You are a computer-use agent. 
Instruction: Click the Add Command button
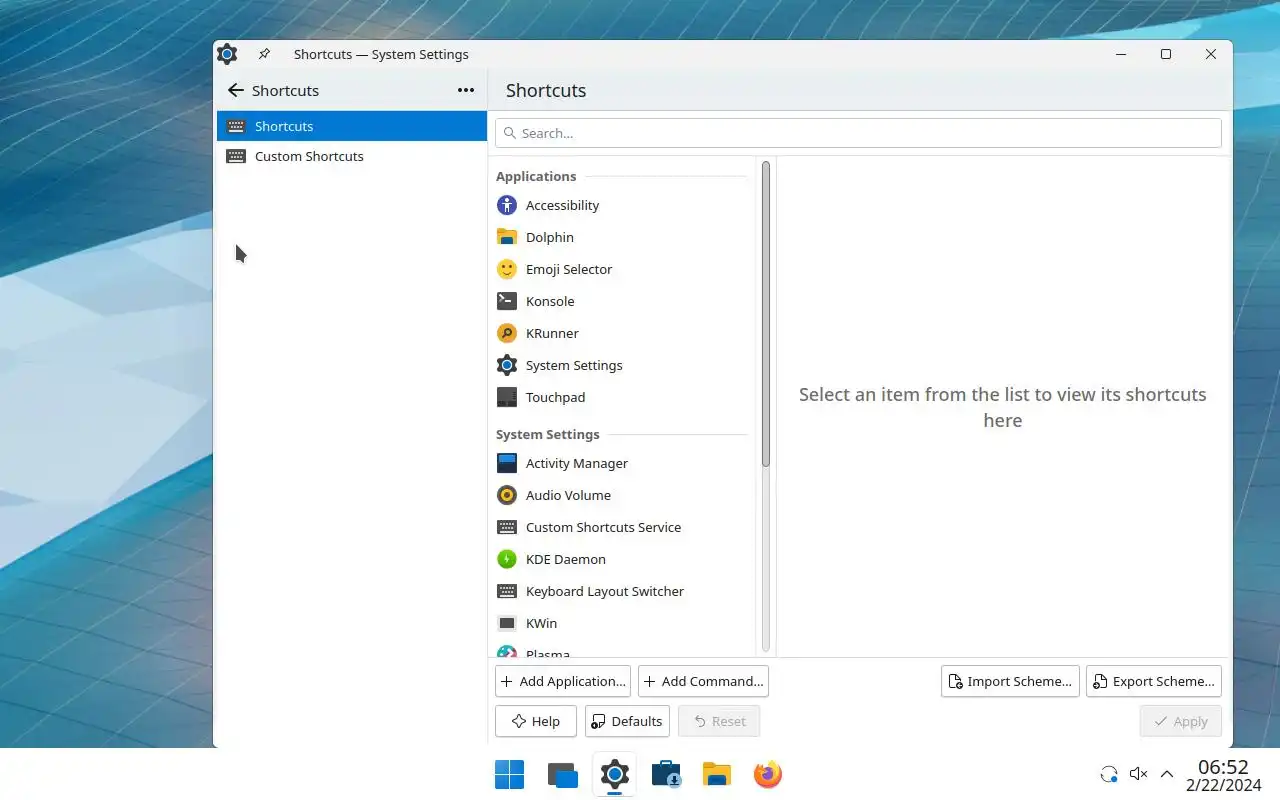(703, 681)
